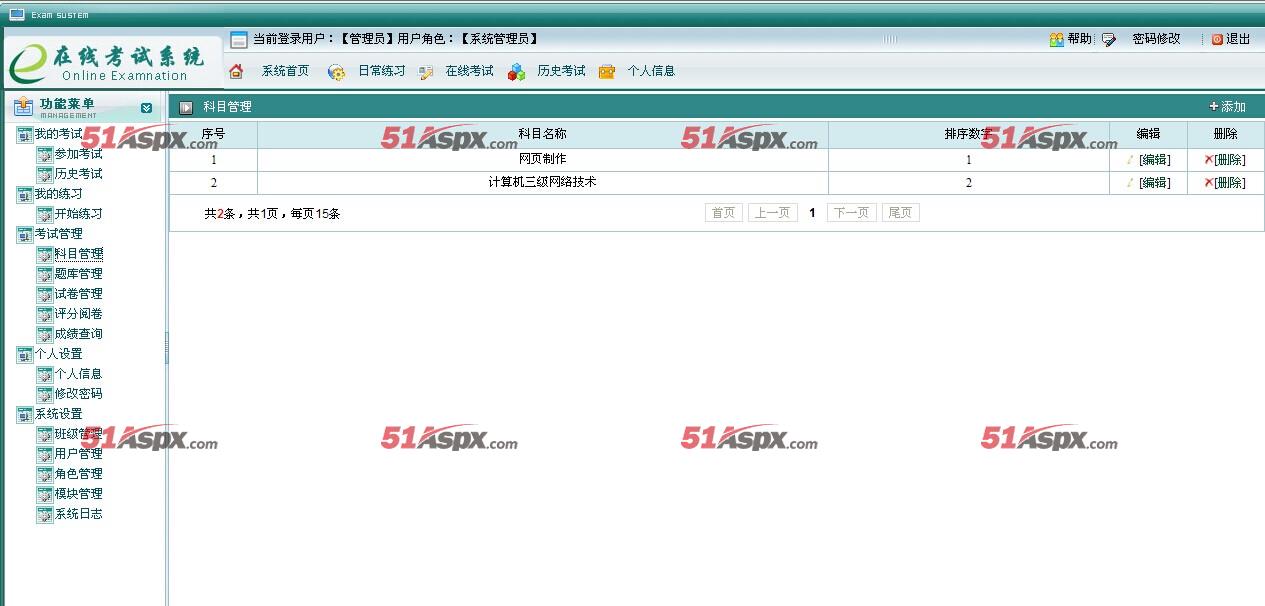Select 历史考试 in the sidebar tree
This screenshot has width=1265, height=606.
pos(78,174)
